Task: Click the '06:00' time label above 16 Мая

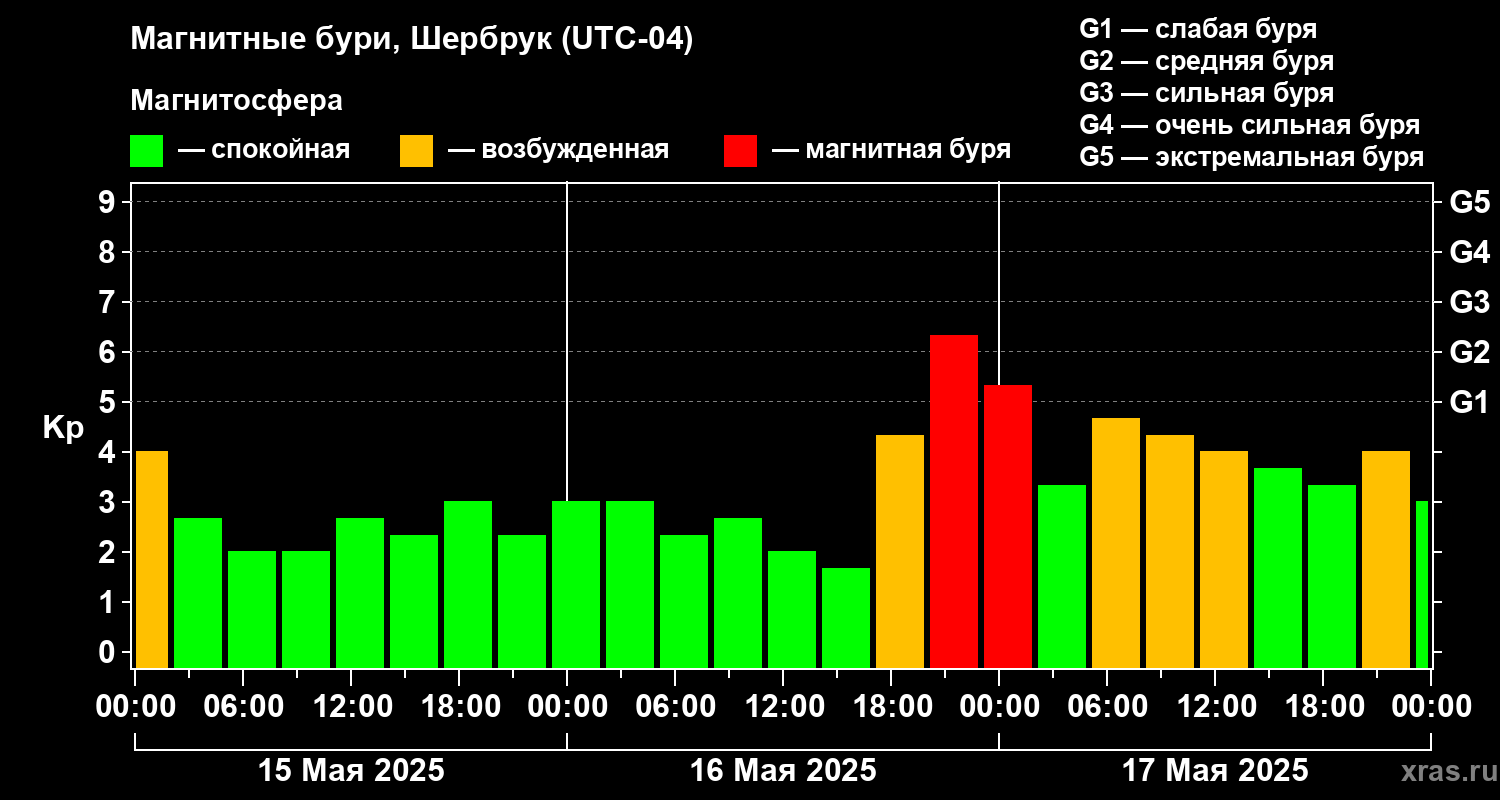Action: point(677,707)
